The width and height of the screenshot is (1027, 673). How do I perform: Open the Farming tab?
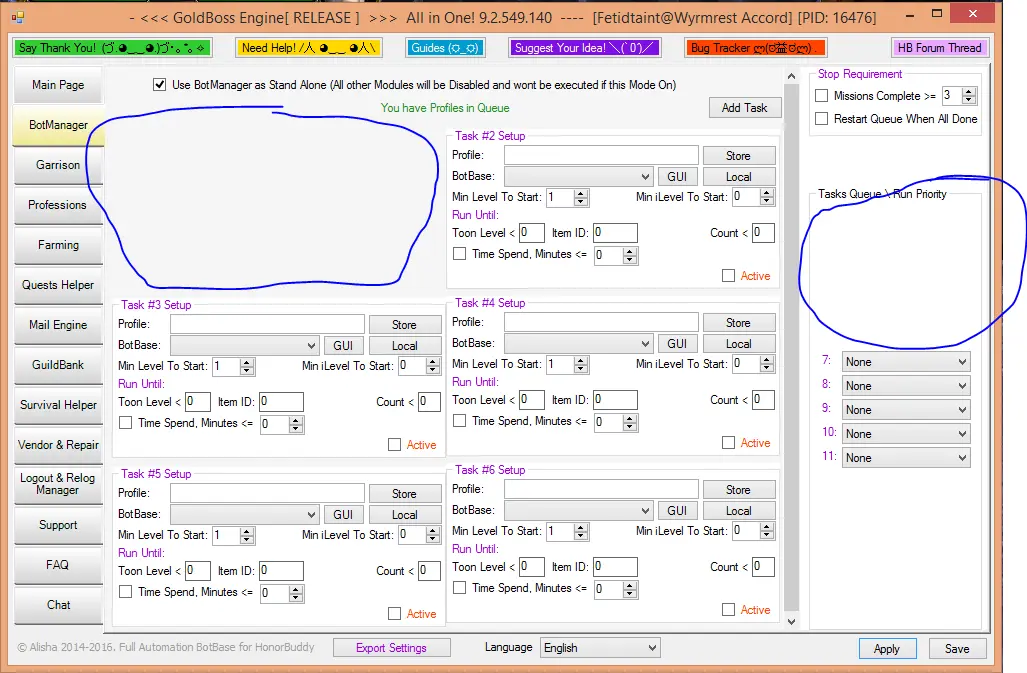(58, 245)
